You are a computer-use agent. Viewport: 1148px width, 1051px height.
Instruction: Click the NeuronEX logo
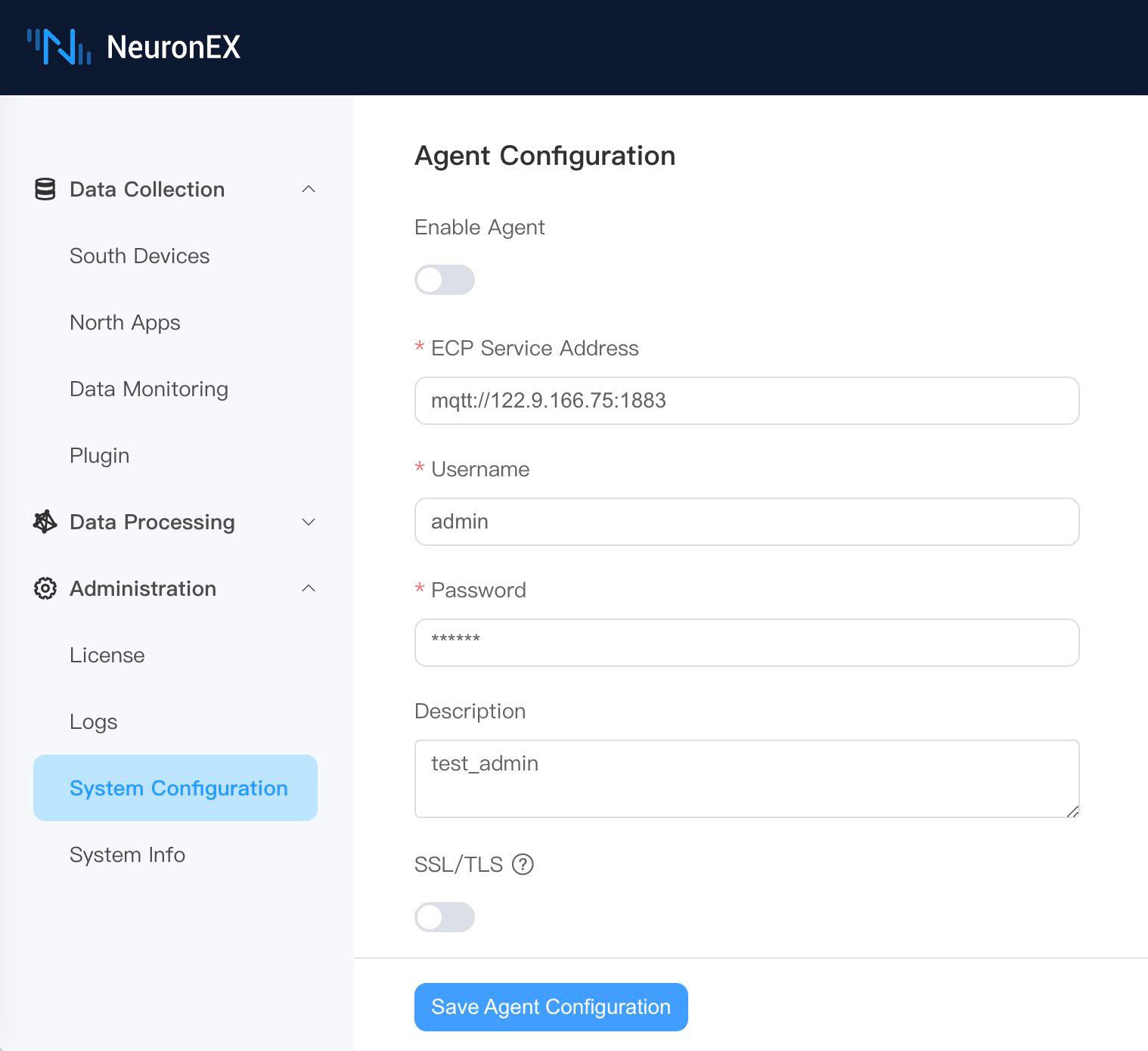coord(135,47)
